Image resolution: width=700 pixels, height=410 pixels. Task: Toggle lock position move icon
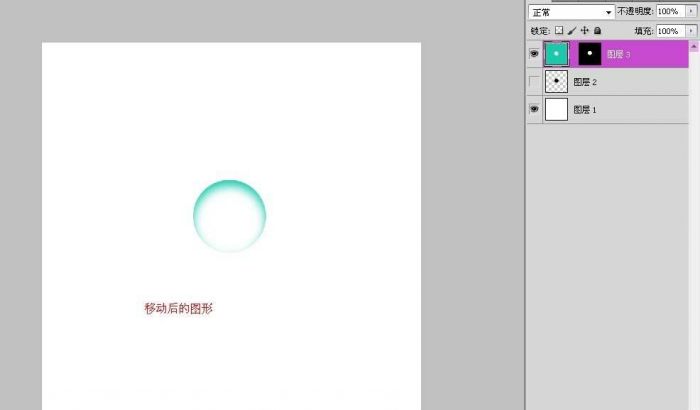(584, 30)
